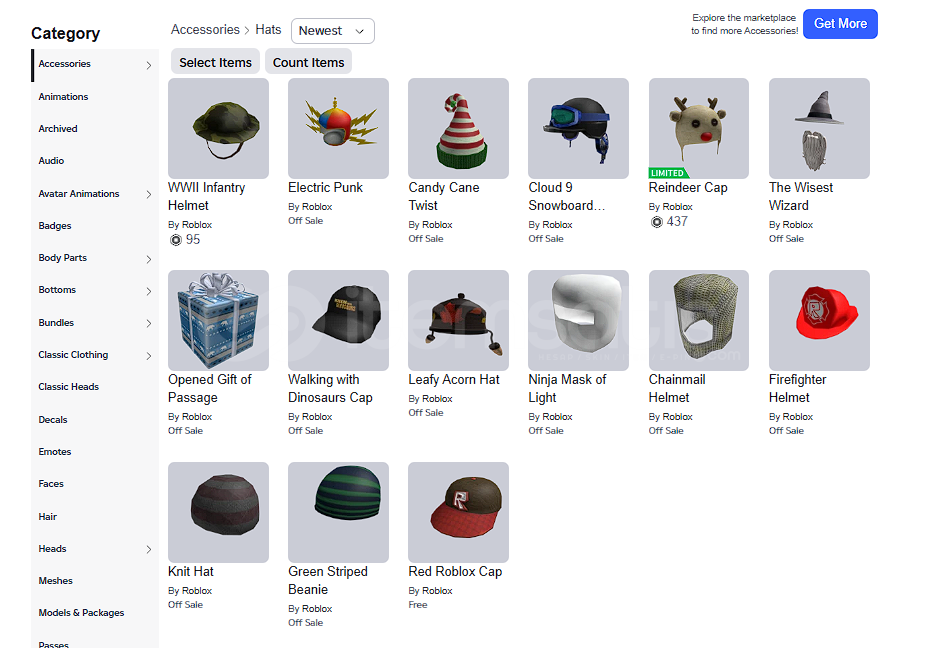Click the Robux icon next to 95

click(176, 240)
